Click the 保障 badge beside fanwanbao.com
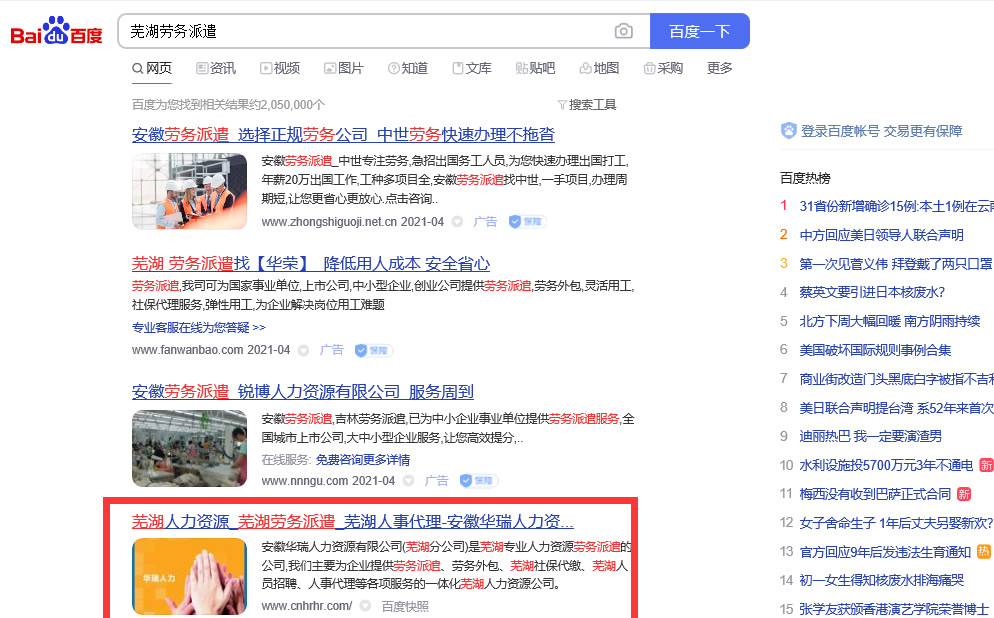Viewport: 994px width, 618px height. tap(373, 350)
